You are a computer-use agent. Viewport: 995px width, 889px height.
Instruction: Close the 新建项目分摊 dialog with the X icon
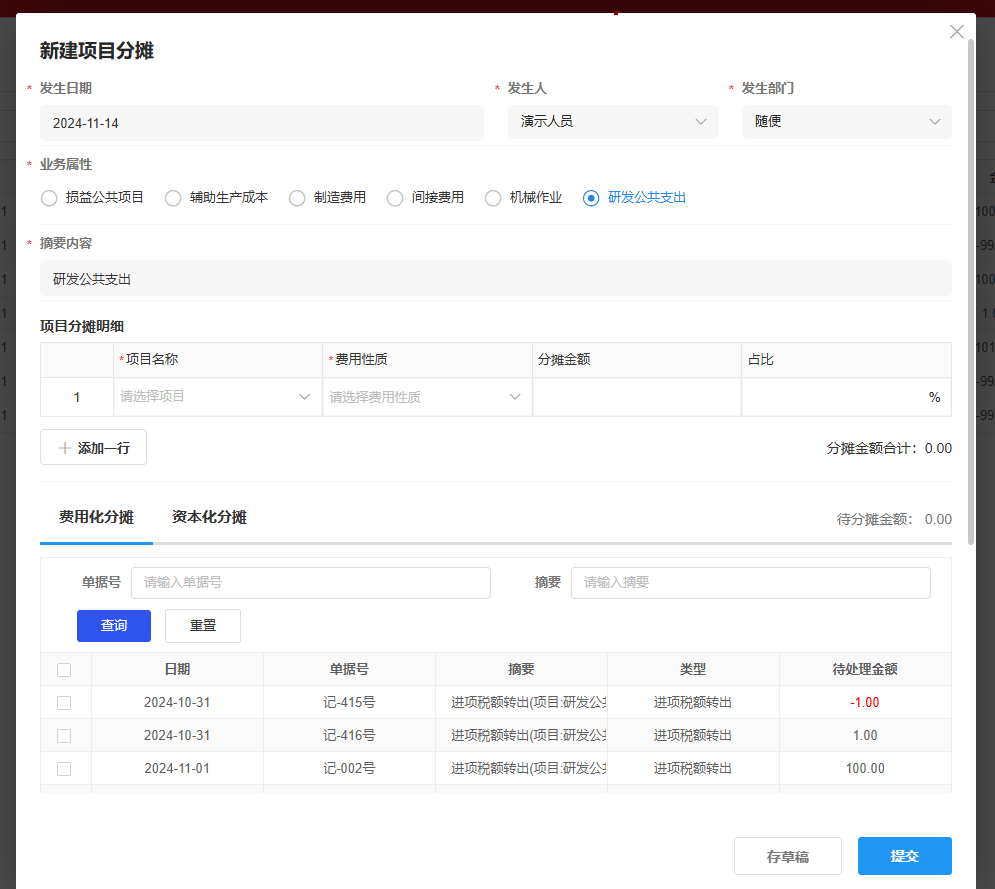pos(956,31)
